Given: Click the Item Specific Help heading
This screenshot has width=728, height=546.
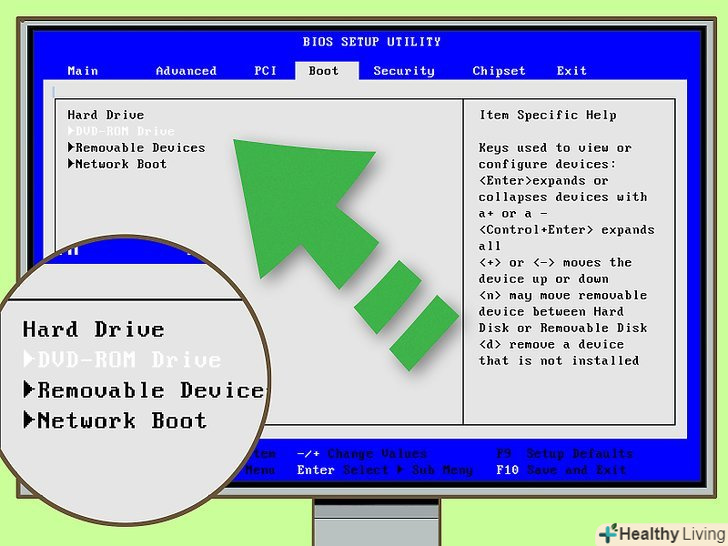Looking at the screenshot, I should (548, 115).
